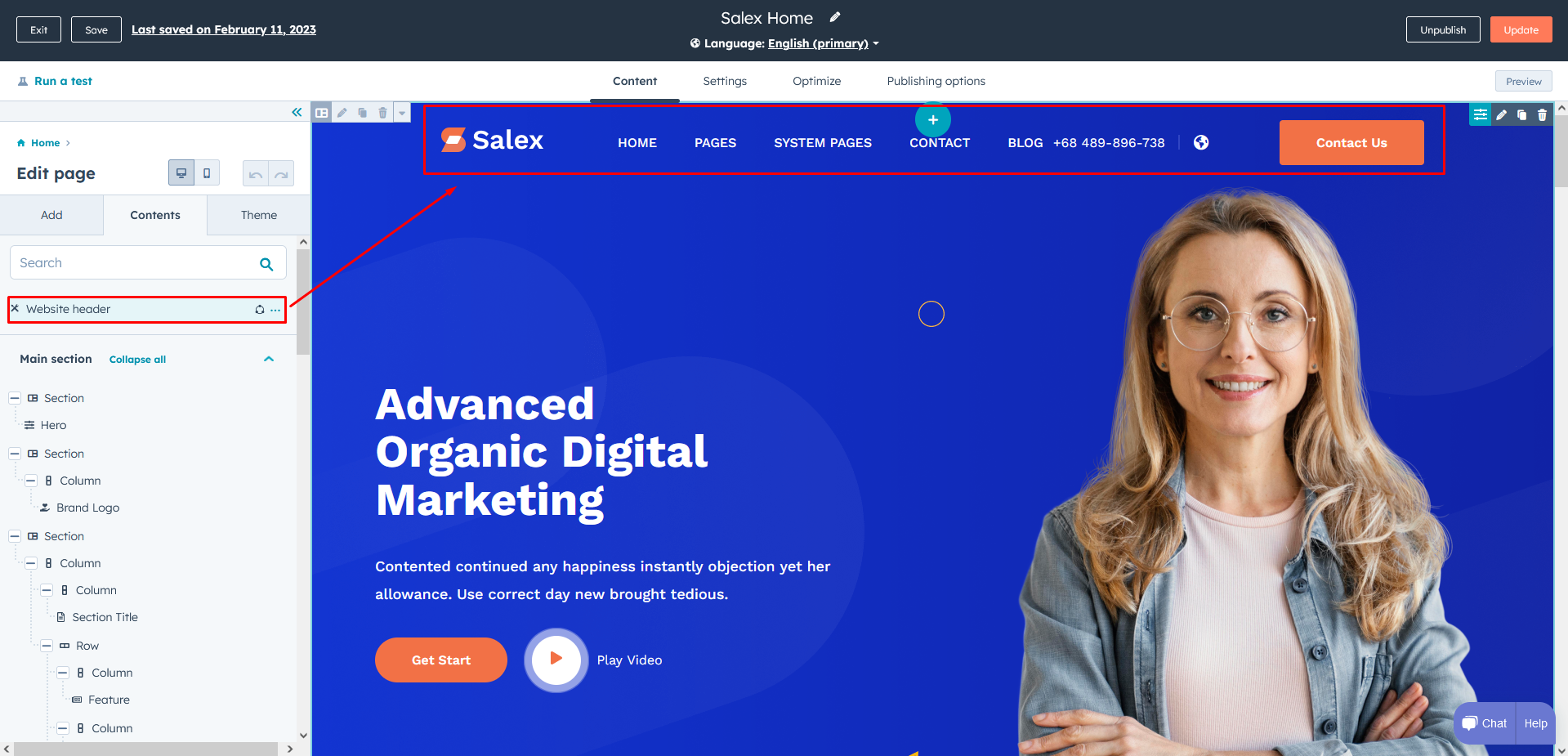Open the three-dot menu on Website header row
Screen dimensions: 1568x756
pyautogui.click(x=275, y=310)
